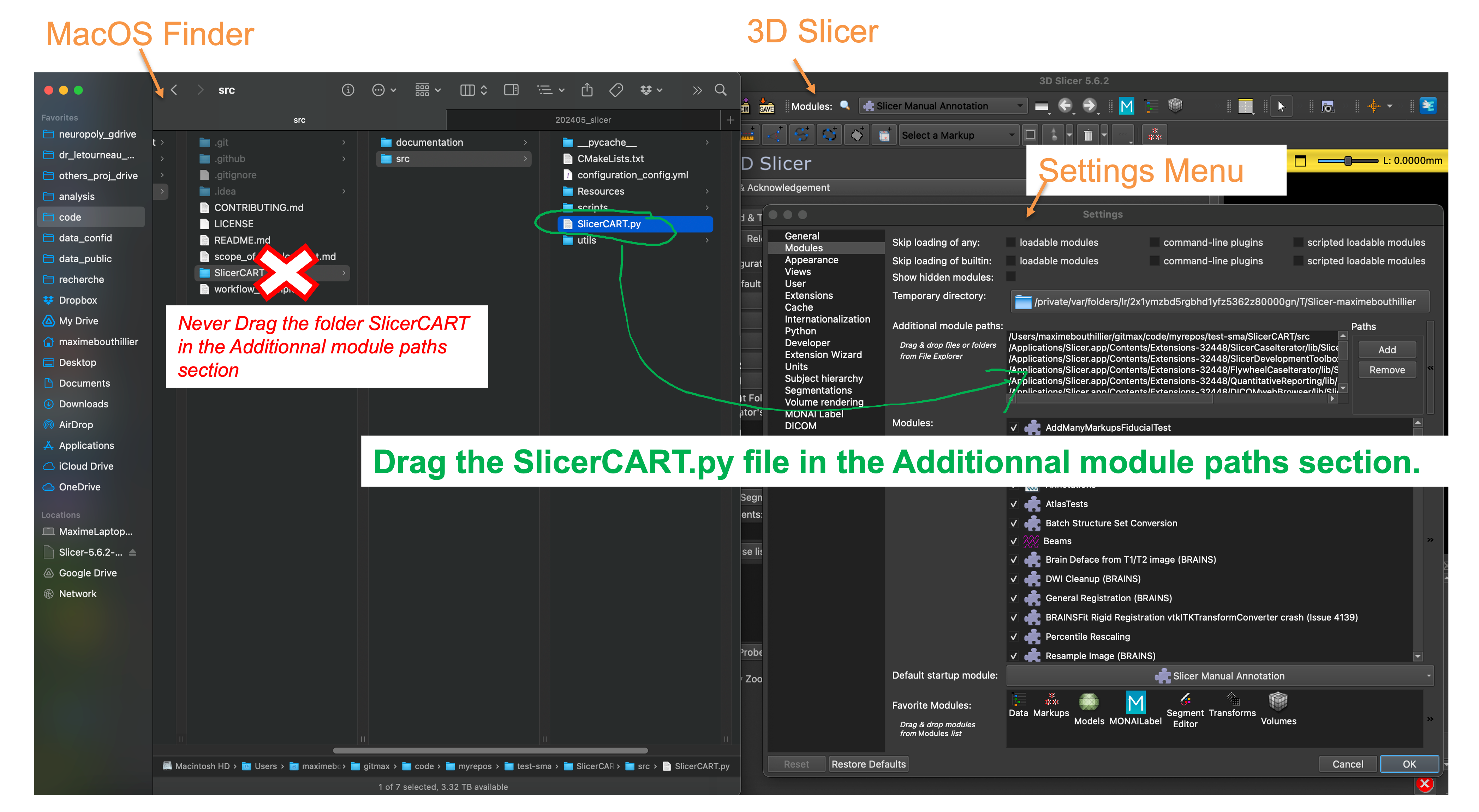
Task: Click the Finder back navigation arrow
Action: [x=174, y=90]
